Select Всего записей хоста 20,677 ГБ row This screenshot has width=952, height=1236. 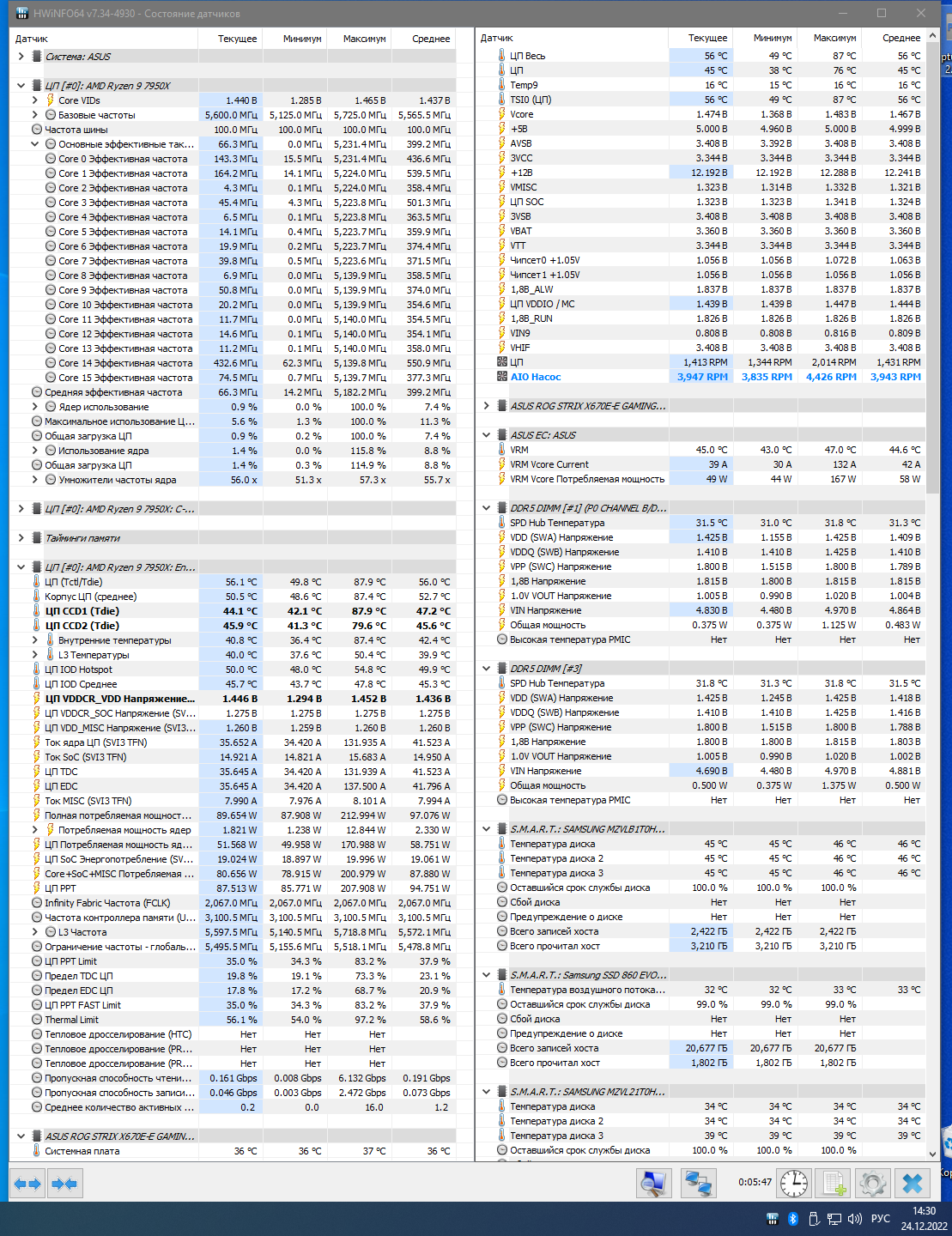tap(700, 1048)
